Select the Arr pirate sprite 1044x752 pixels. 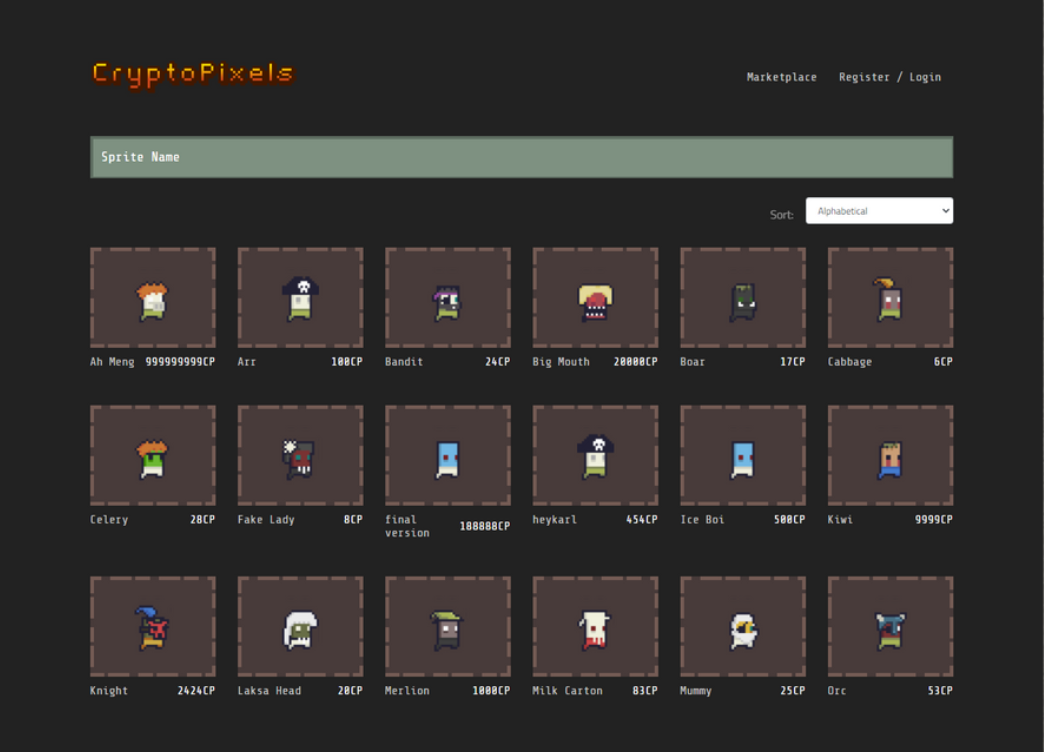click(300, 298)
